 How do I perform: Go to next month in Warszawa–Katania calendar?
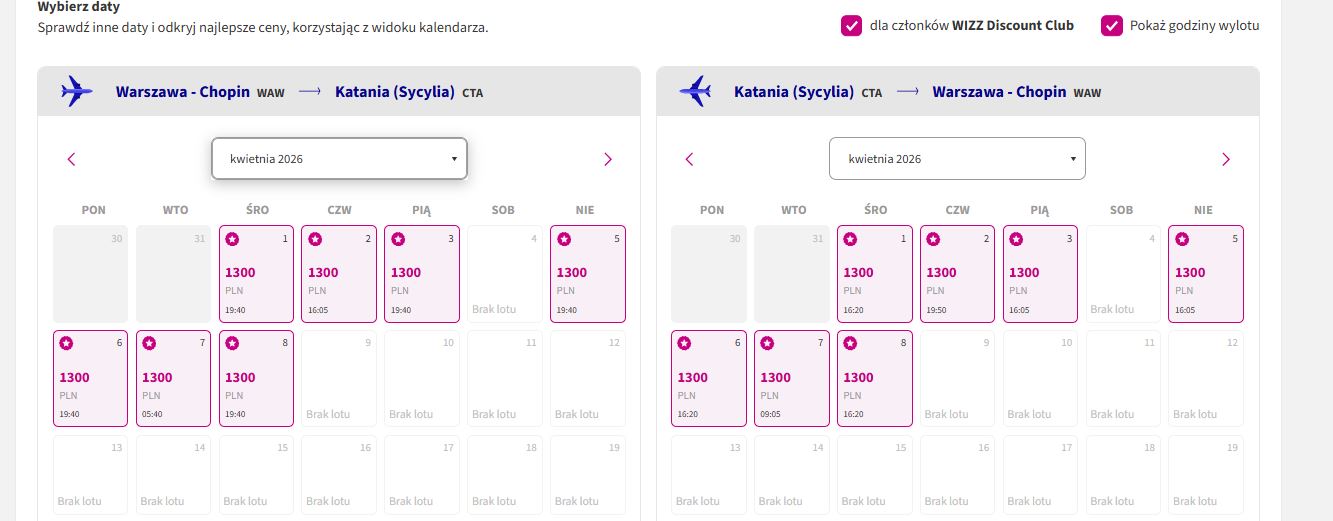point(607,159)
